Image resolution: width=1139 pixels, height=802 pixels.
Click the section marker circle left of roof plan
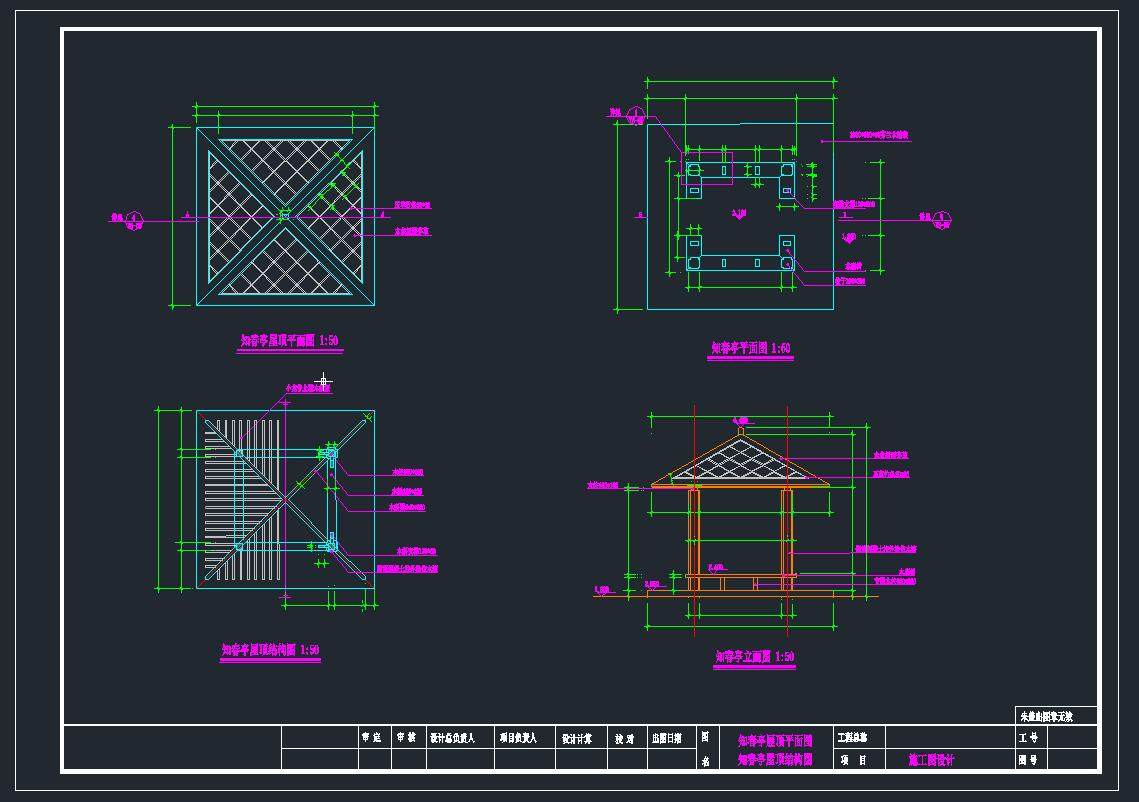136,218
